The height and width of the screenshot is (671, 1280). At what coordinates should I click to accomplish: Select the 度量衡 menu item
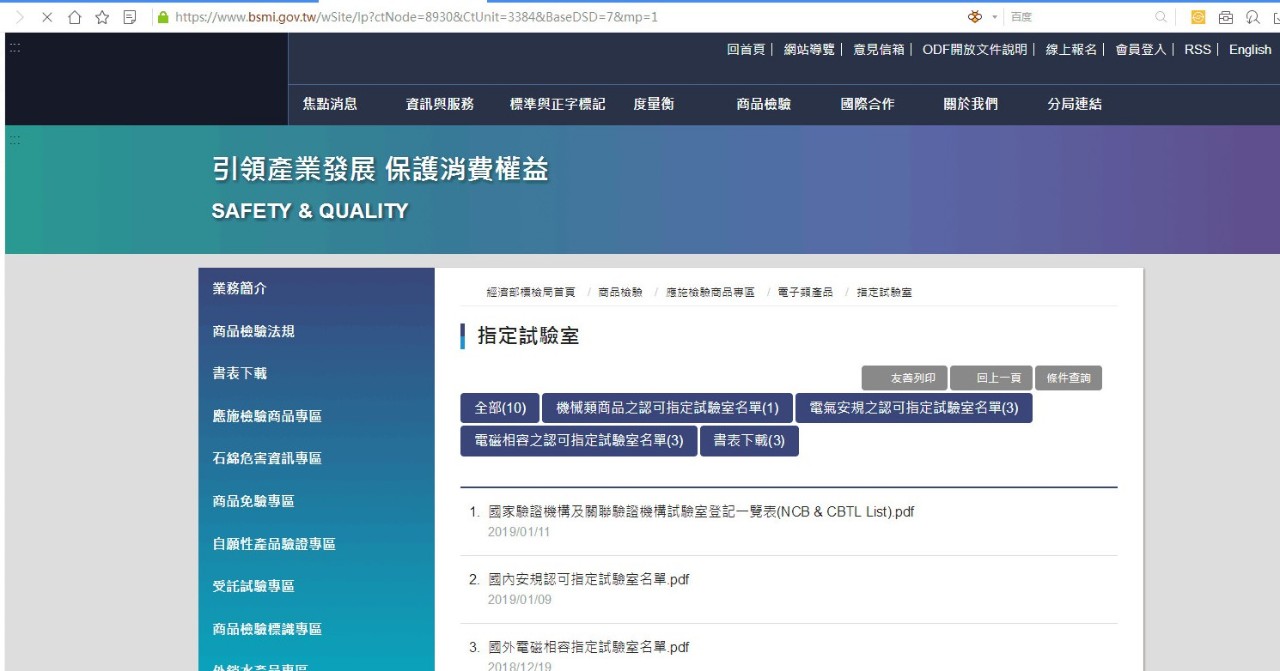pos(653,105)
